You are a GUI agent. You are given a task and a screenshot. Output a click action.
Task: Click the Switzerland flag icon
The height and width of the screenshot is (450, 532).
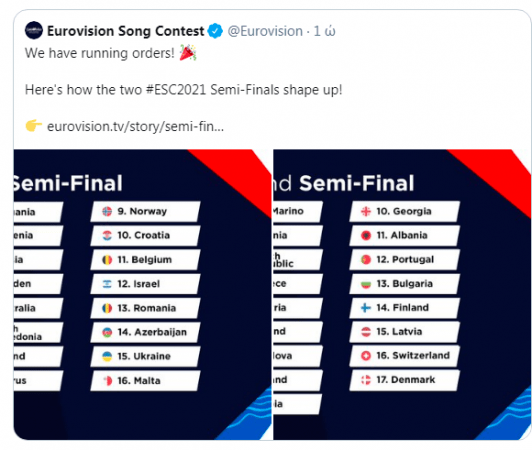point(366,356)
